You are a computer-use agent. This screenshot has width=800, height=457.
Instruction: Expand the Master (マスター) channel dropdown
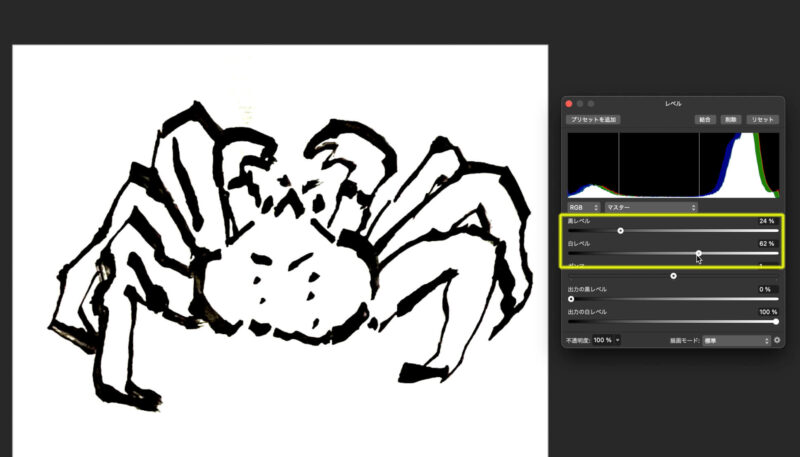(651, 207)
